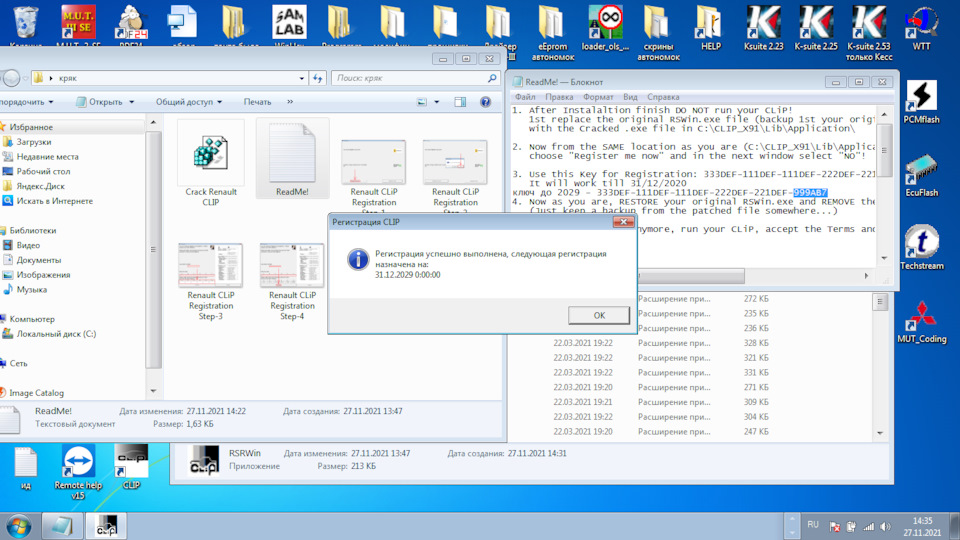Click the network signal tray icon
The image size is (960, 540).
(868, 527)
